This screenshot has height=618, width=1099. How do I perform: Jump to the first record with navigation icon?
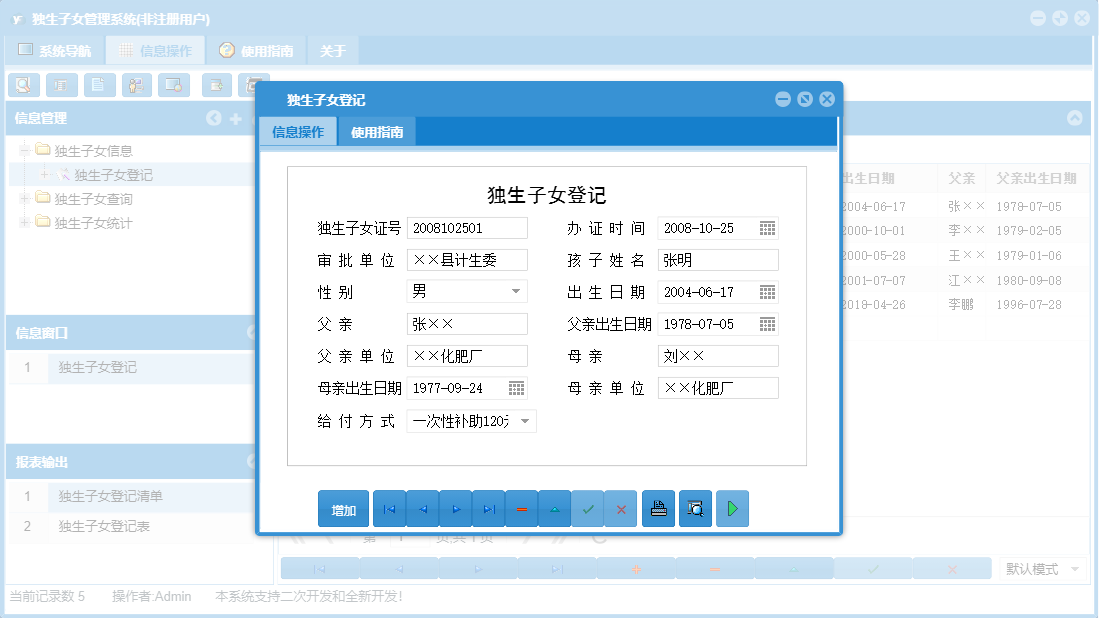tap(389, 508)
